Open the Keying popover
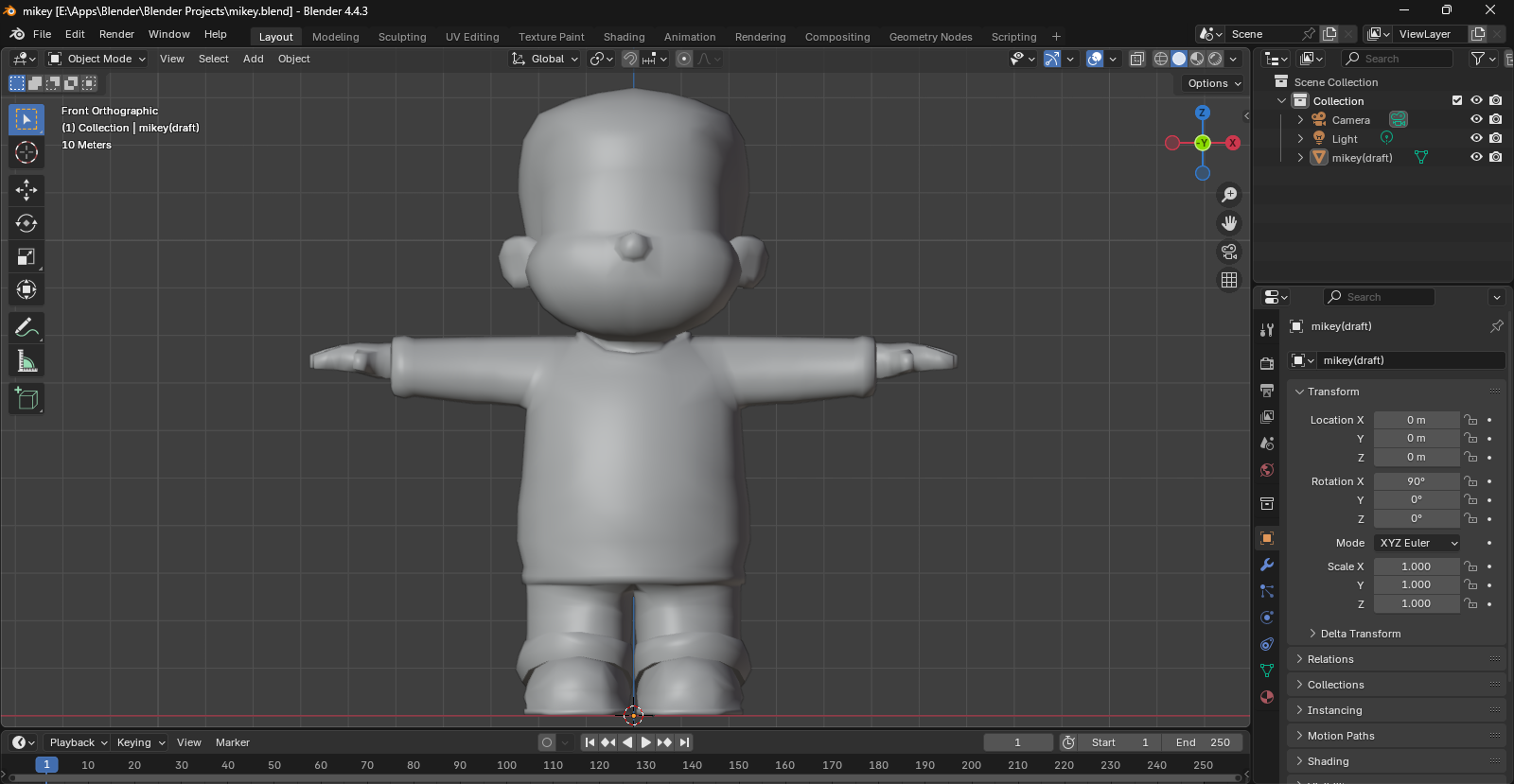 click(140, 742)
